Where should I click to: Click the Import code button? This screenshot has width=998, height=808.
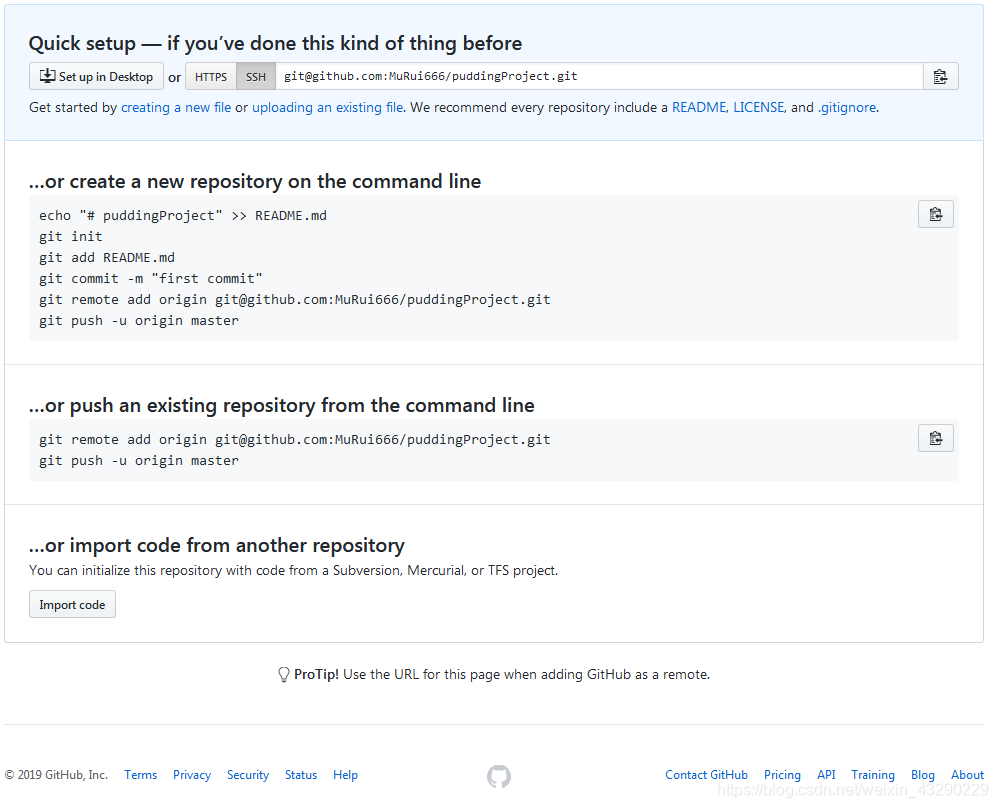[72, 604]
